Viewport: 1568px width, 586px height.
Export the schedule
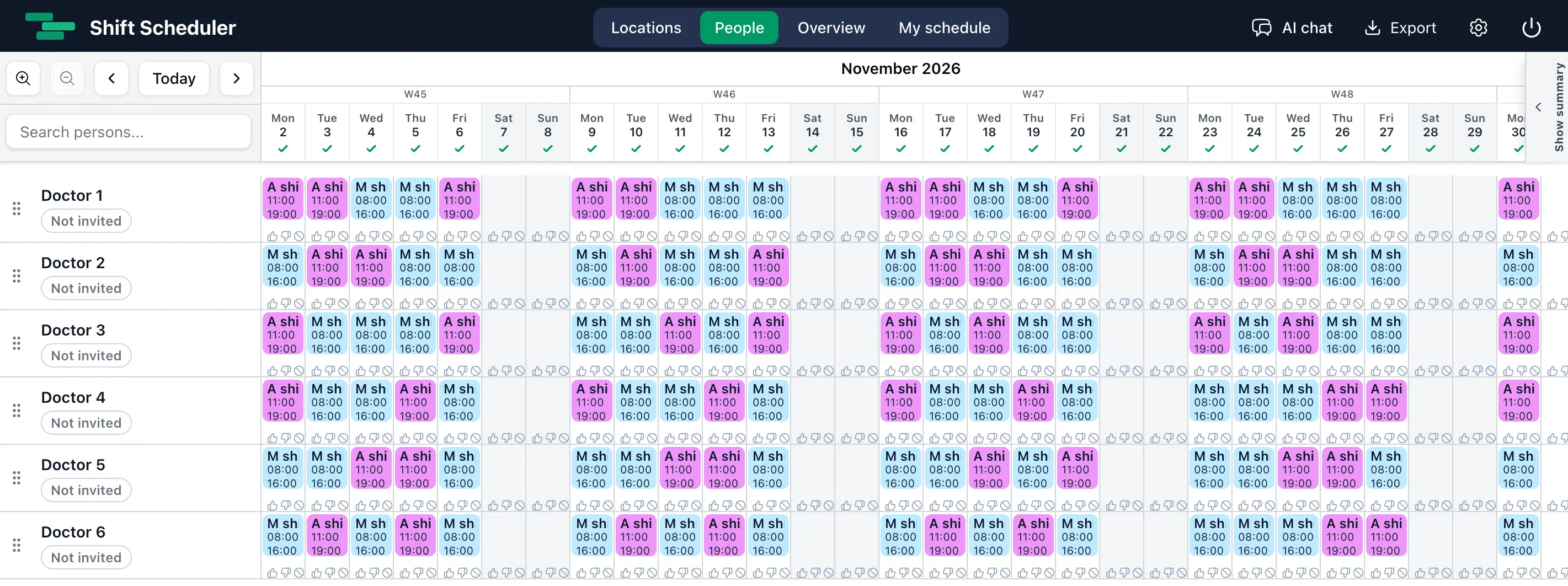click(x=1400, y=28)
